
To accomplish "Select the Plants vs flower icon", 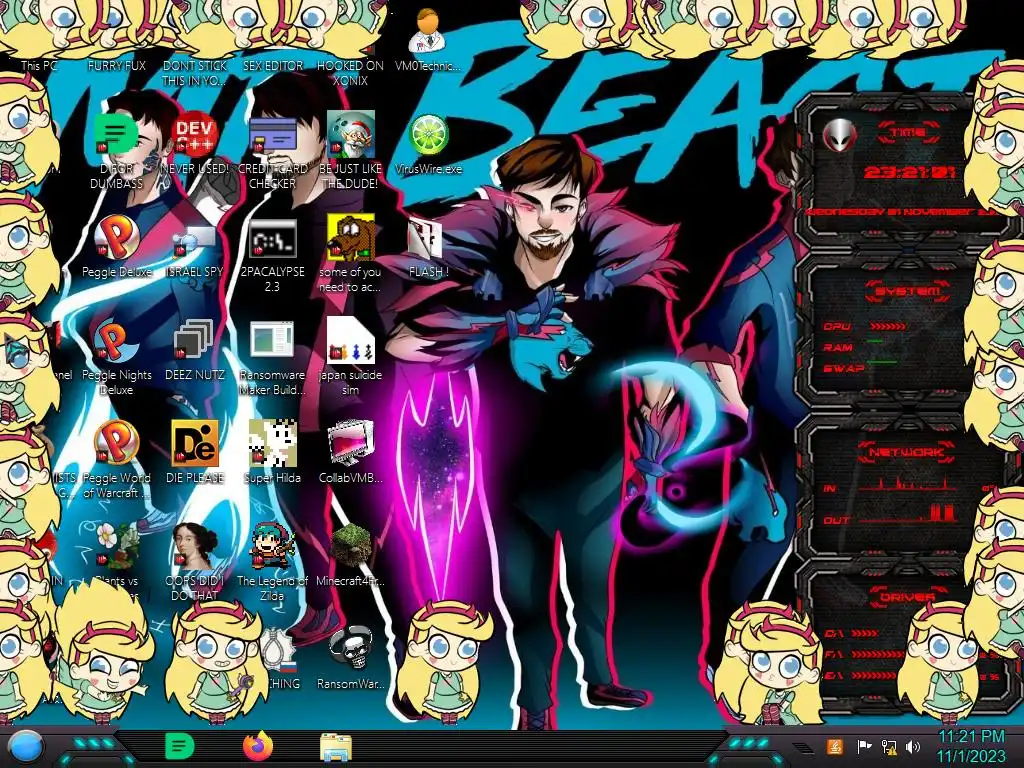I will (116, 546).
